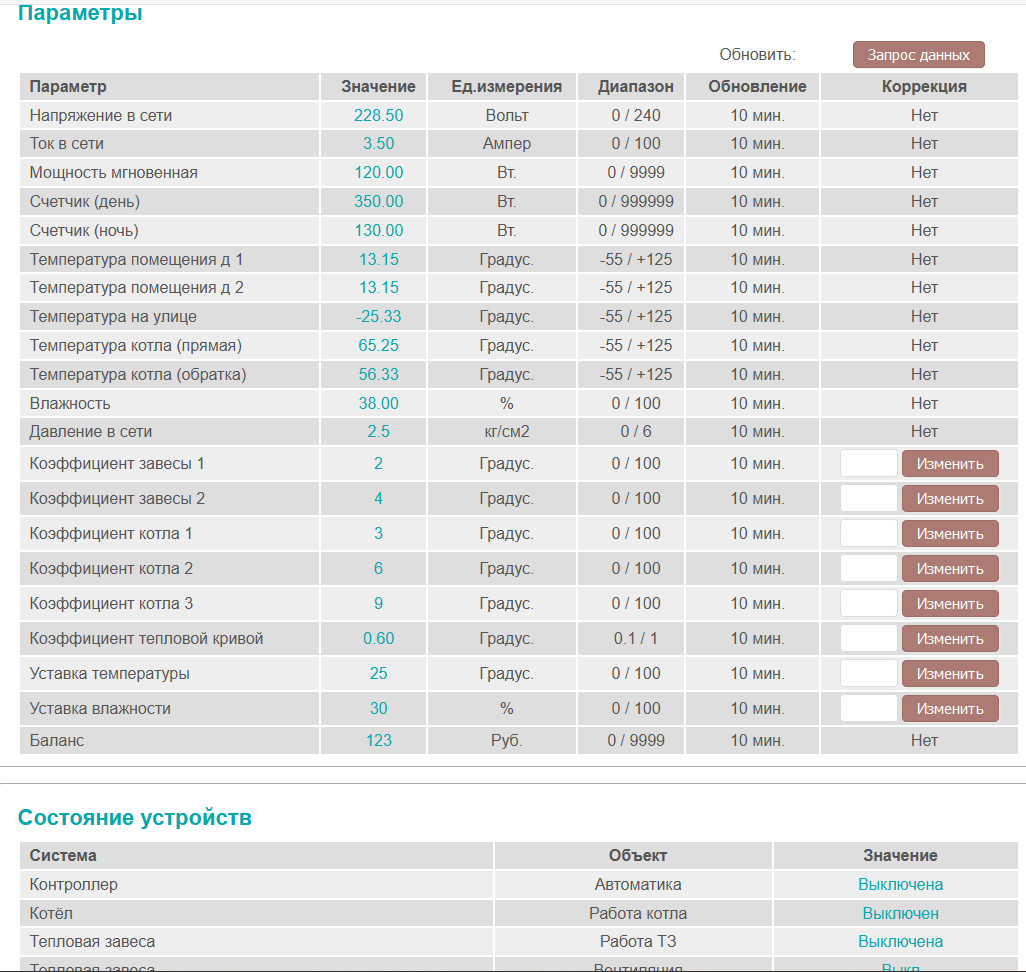Toggle Работа котла state Выключен

pos(900,914)
